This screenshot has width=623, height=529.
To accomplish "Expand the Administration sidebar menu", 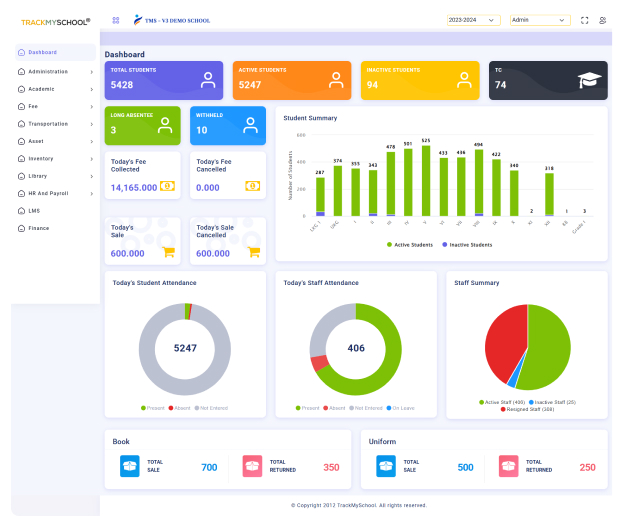I will [56, 72].
